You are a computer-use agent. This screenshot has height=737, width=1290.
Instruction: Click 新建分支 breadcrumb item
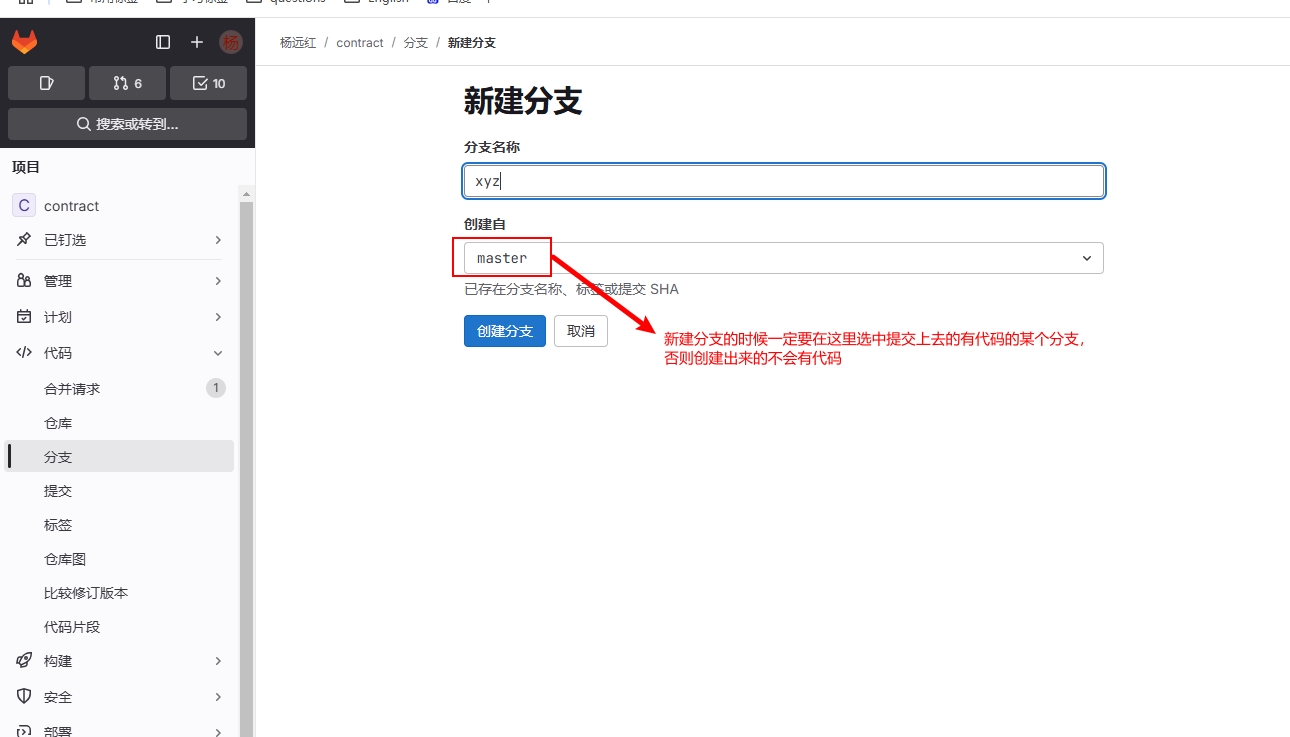[x=472, y=43]
